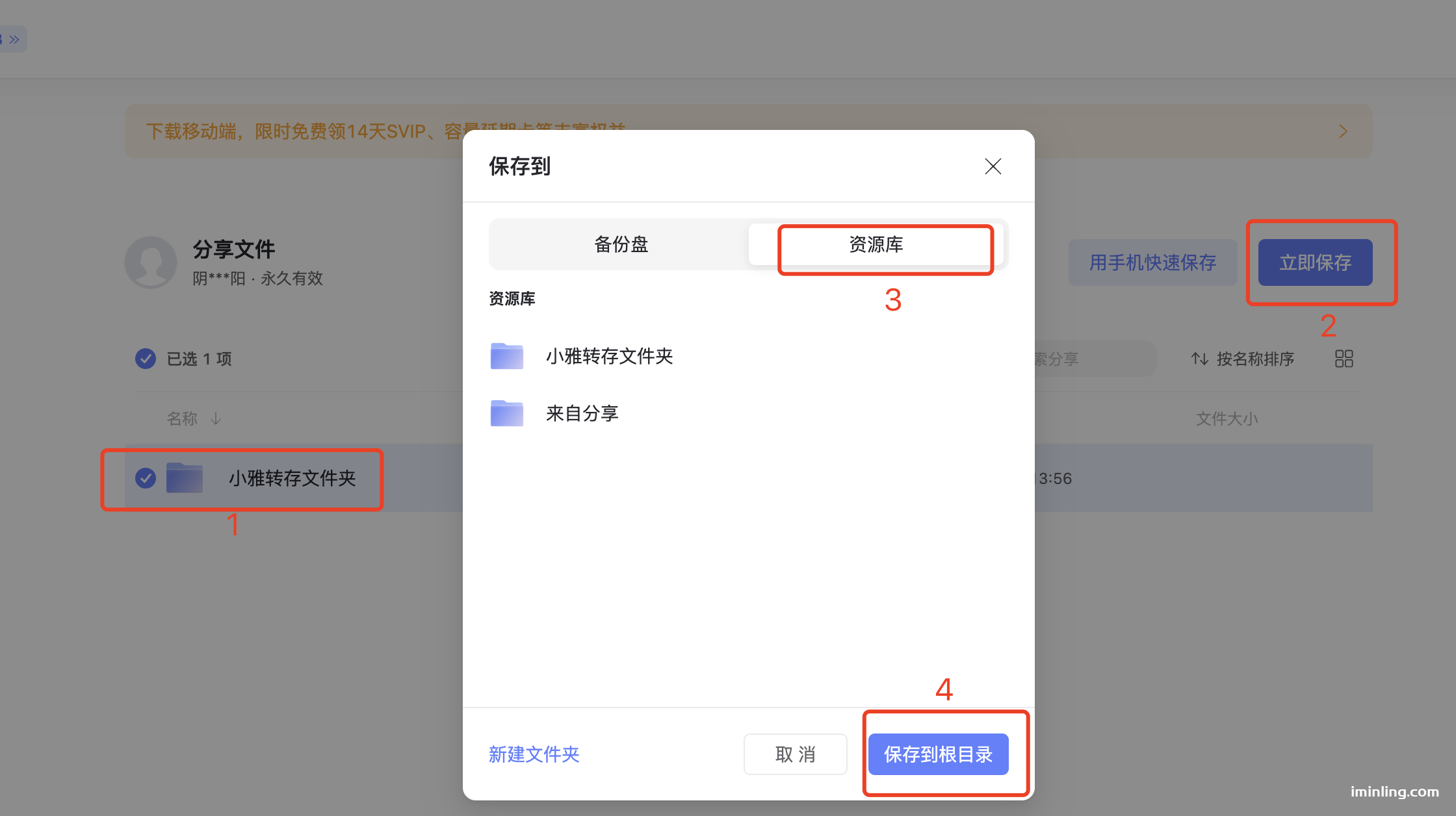
Task: Click 保存到根目录 button
Action: pos(938,754)
